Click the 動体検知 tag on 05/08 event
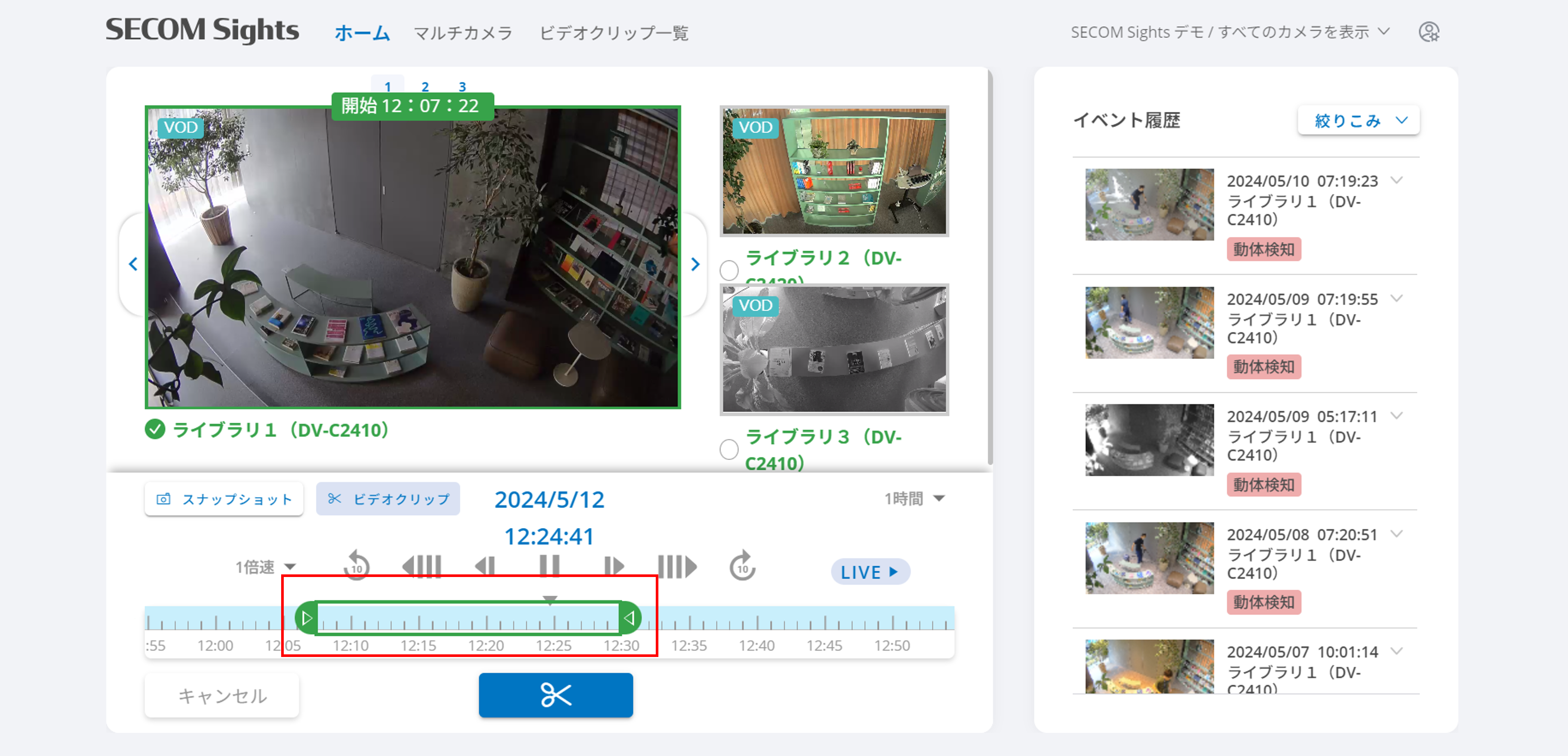This screenshot has width=1568, height=756. [x=1264, y=602]
